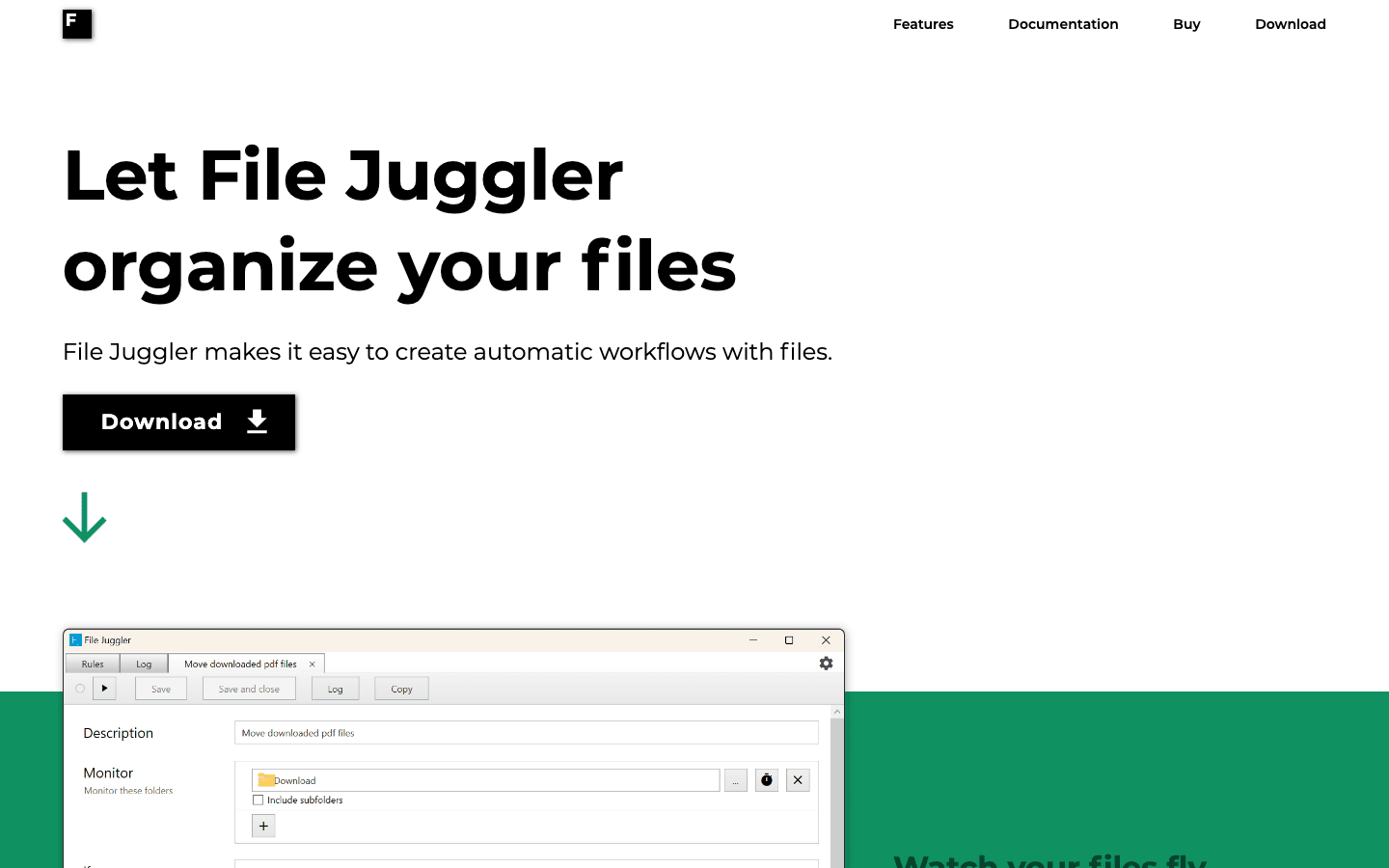Click the folder icon inside the Download path field
Image resolution: width=1389 pixels, height=868 pixels.
click(x=267, y=779)
